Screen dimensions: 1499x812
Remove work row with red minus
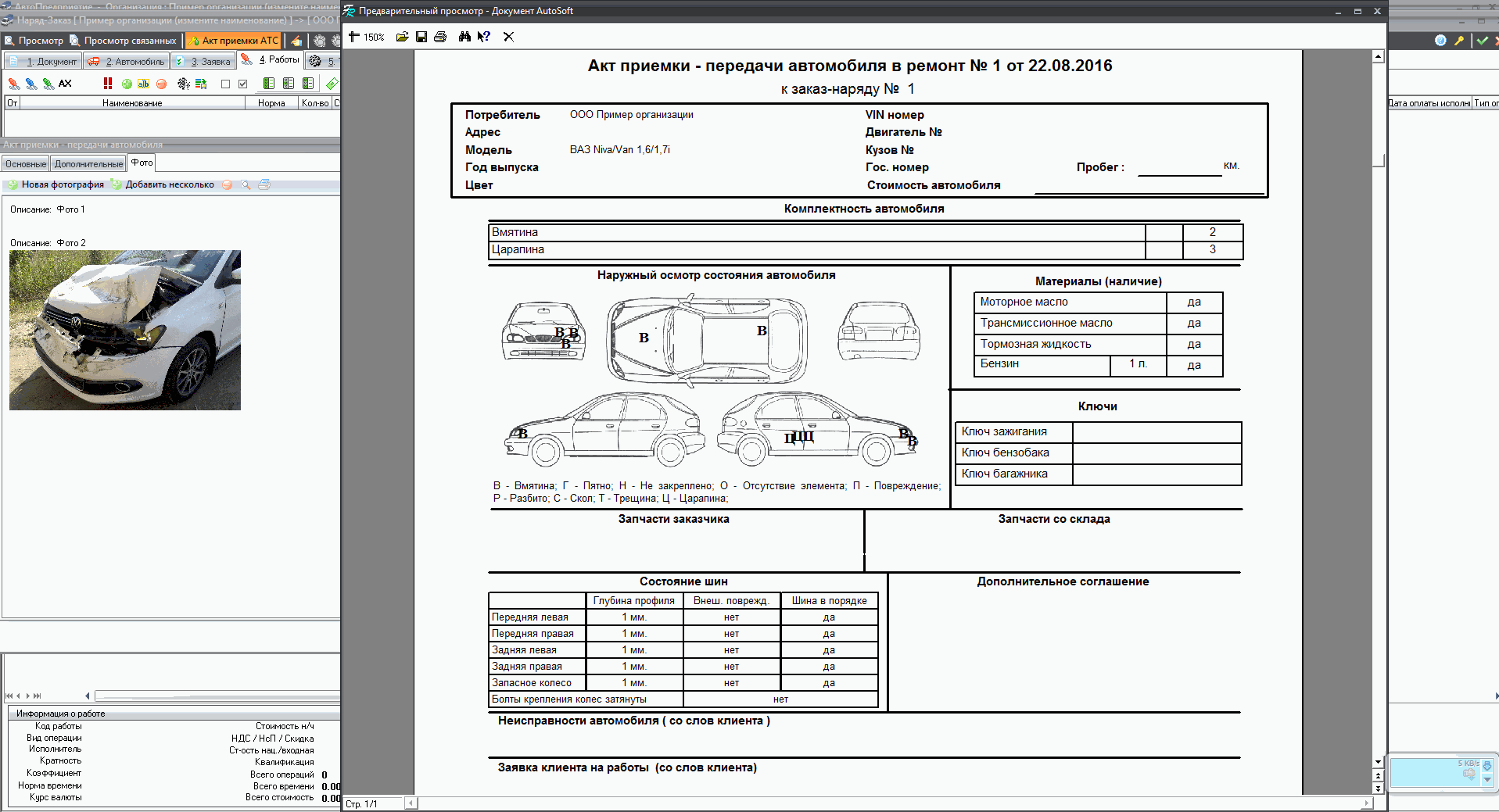161,84
